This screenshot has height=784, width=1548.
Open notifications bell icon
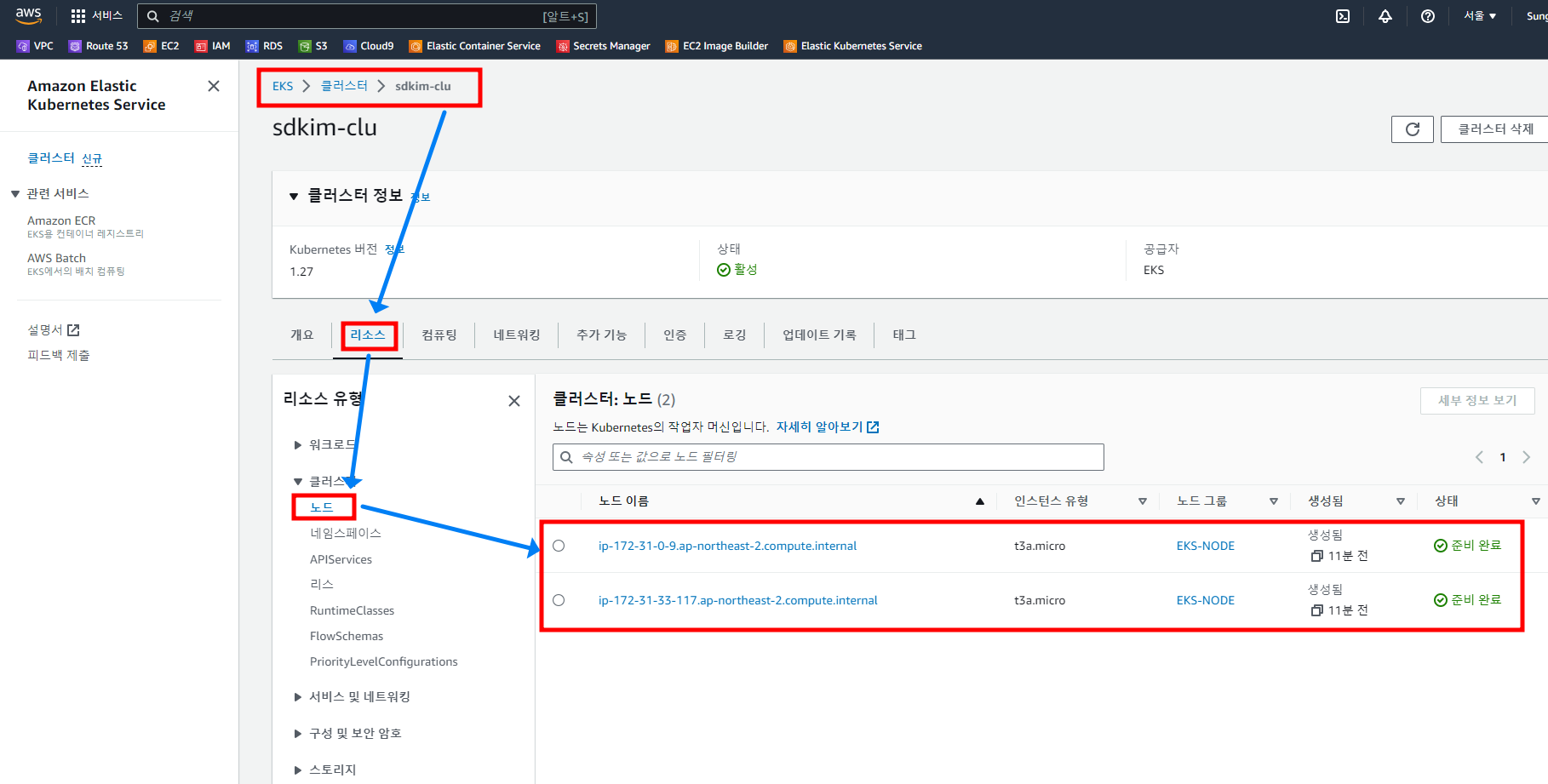(x=1385, y=16)
